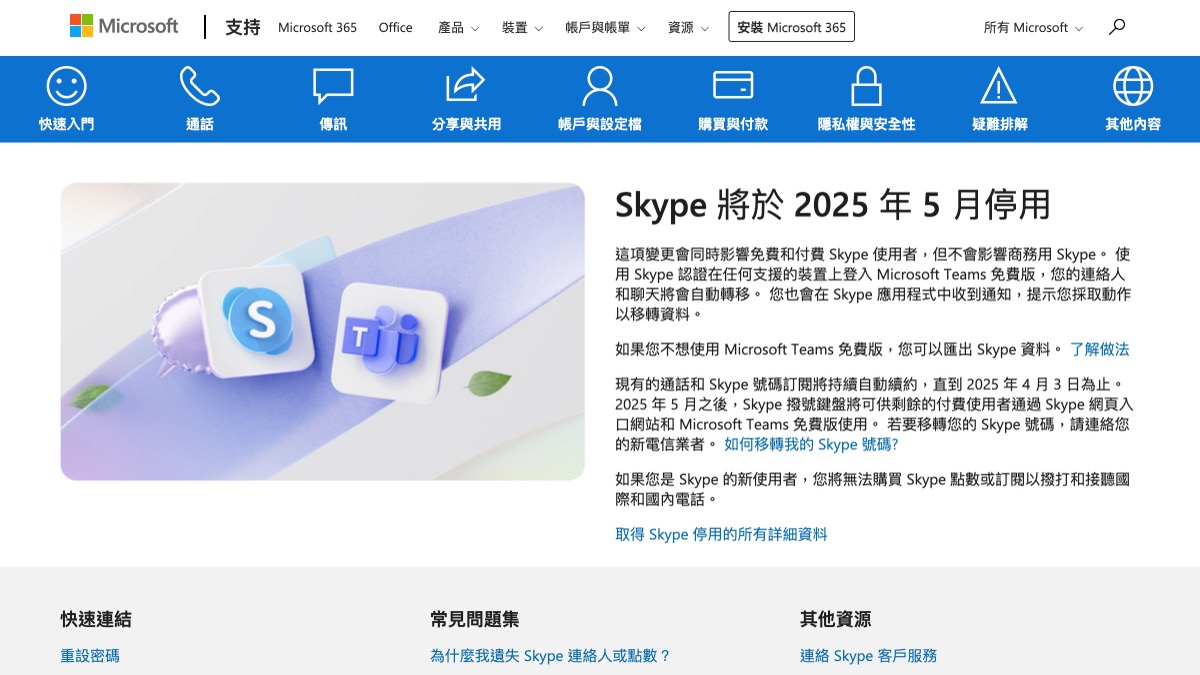
Task: Select the 通話 label in blue bar
Action: [x=200, y=125]
